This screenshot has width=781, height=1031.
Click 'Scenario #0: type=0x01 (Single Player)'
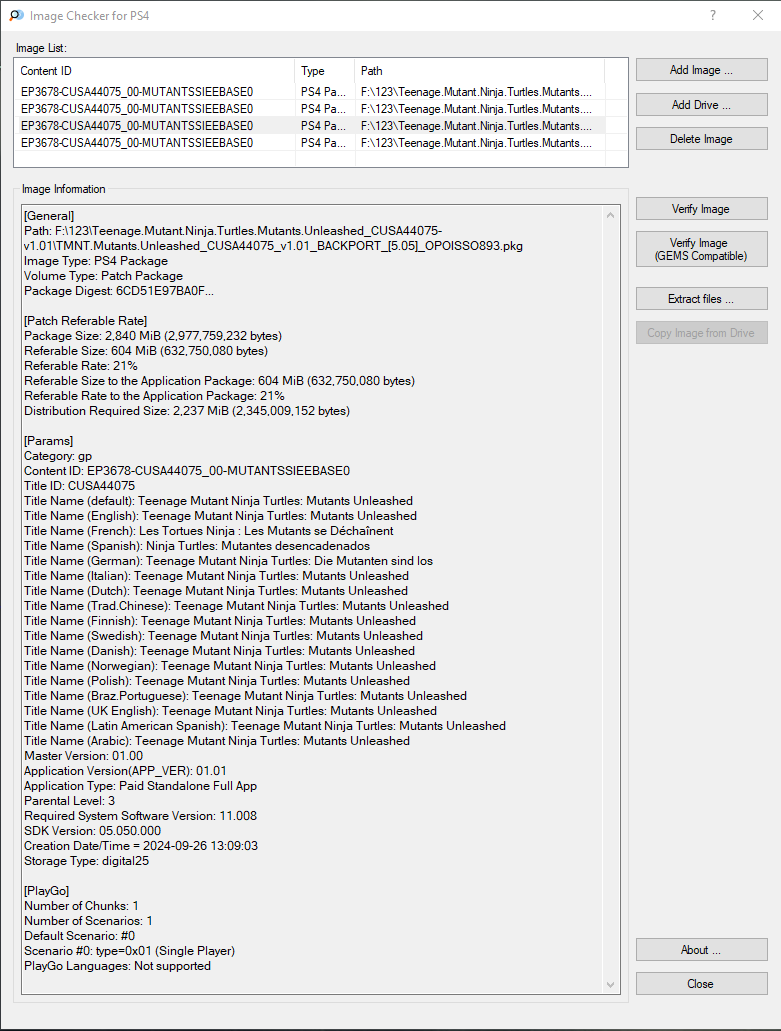[130, 951]
